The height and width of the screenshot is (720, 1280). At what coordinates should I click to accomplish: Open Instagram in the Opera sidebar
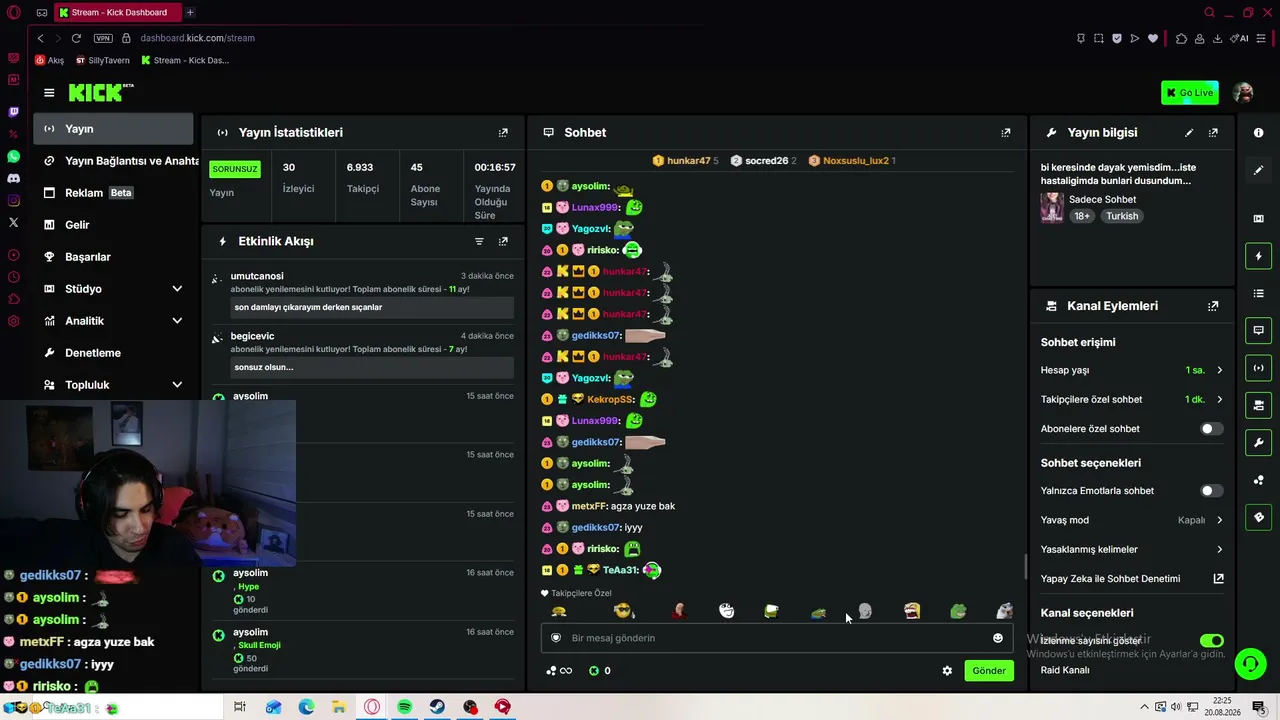13,201
